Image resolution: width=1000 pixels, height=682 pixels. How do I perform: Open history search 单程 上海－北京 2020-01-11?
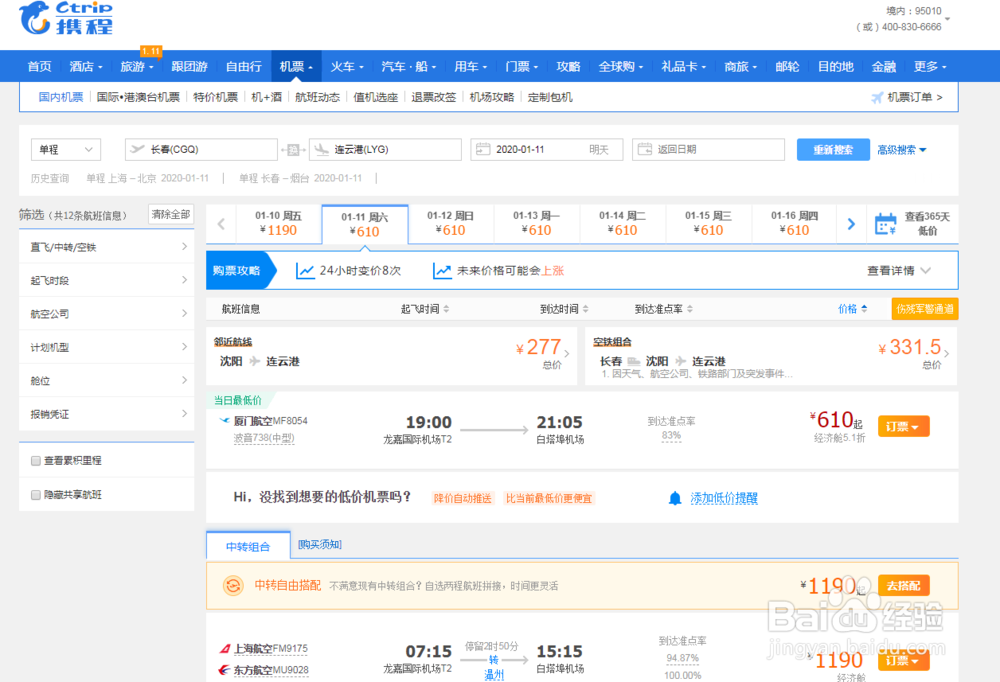pyautogui.click(x=147, y=178)
